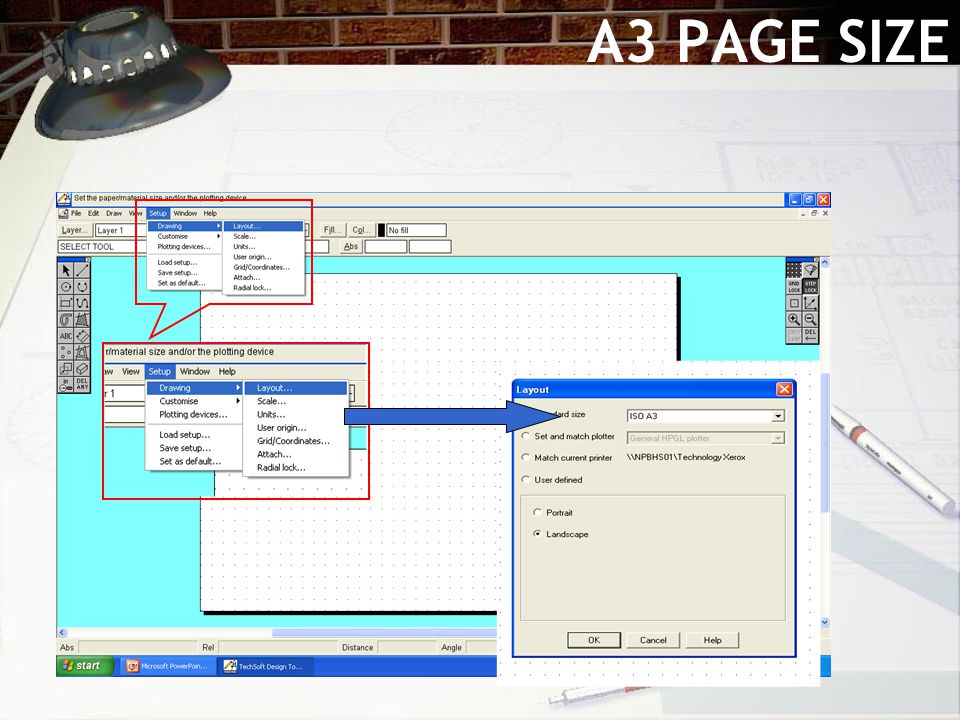Select the S-shaped curve tool
This screenshot has height=720, width=960.
click(x=82, y=302)
